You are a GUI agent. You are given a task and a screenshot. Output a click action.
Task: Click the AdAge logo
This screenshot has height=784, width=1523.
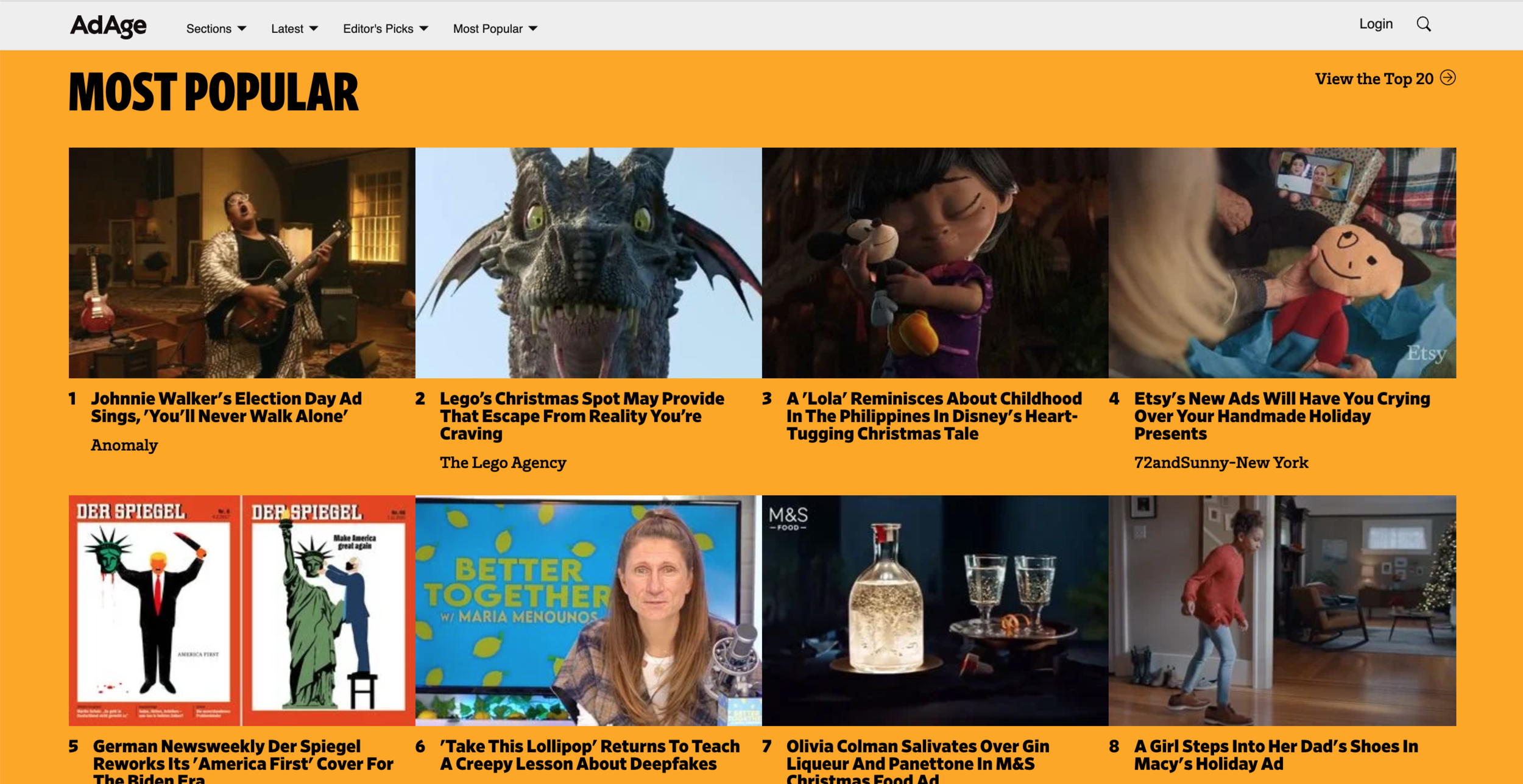108,26
